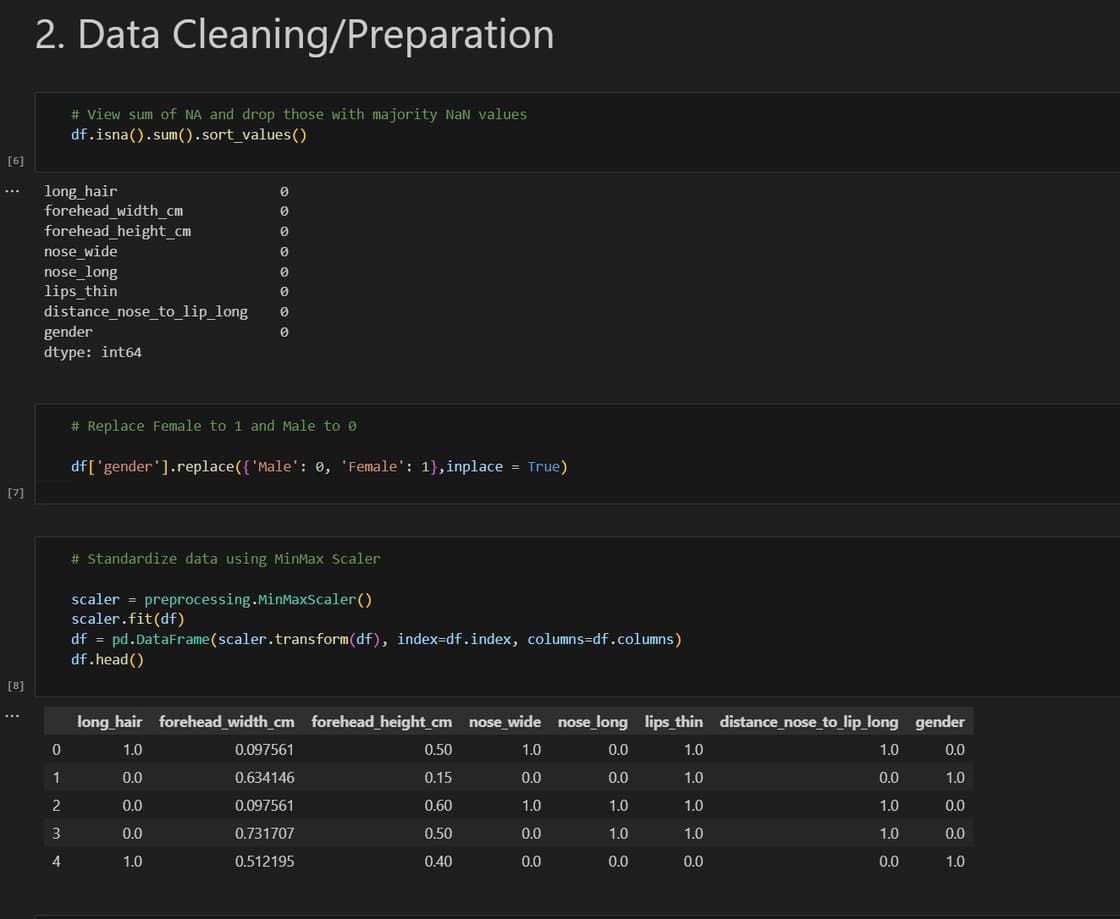
Task: Click the 0.512195 cell value
Action: tap(264, 861)
